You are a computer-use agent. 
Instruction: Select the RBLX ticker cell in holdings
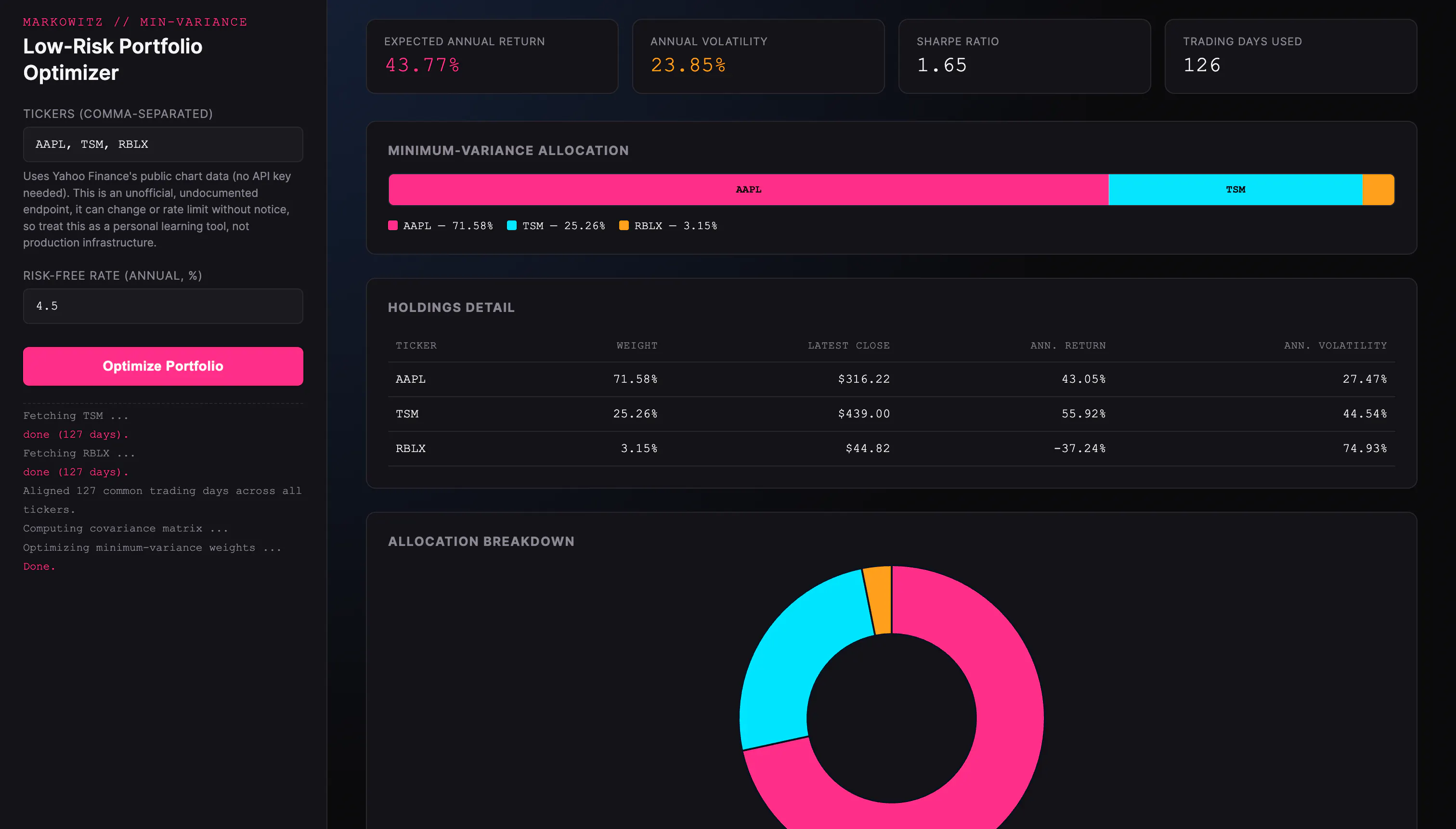click(411, 449)
